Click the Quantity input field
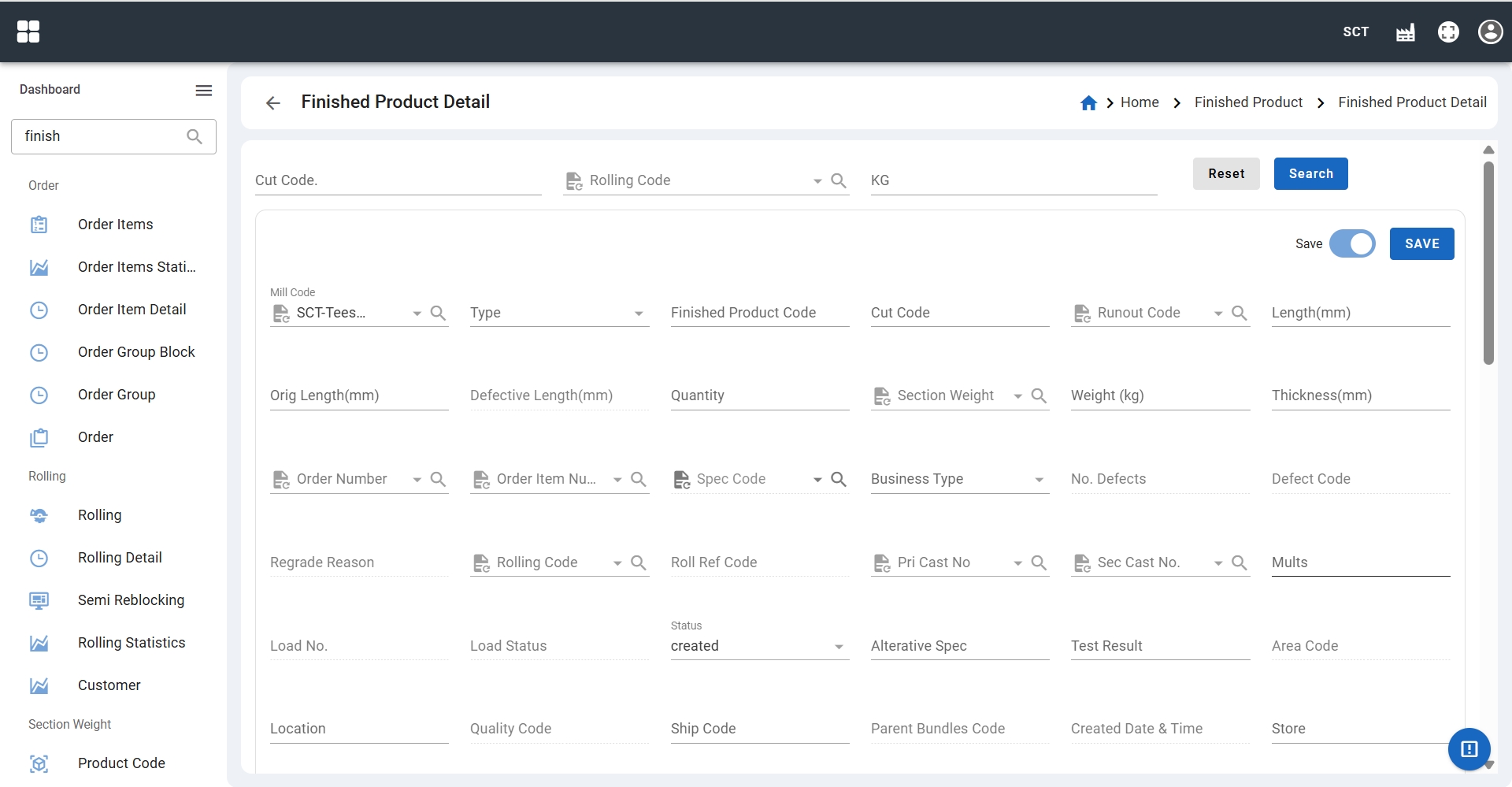The image size is (1512, 787). coord(760,395)
